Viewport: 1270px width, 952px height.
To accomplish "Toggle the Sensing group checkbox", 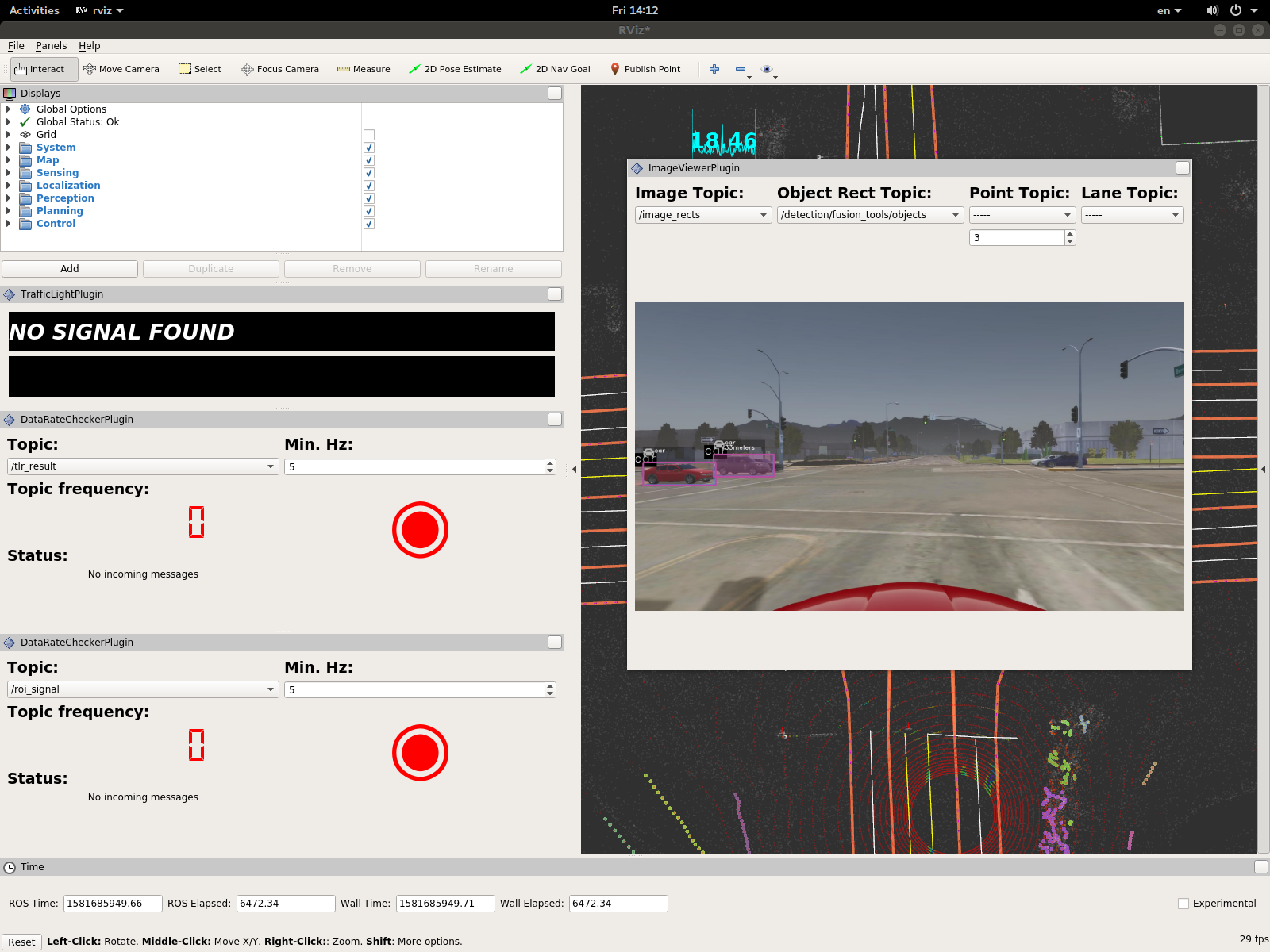I will click(x=369, y=173).
